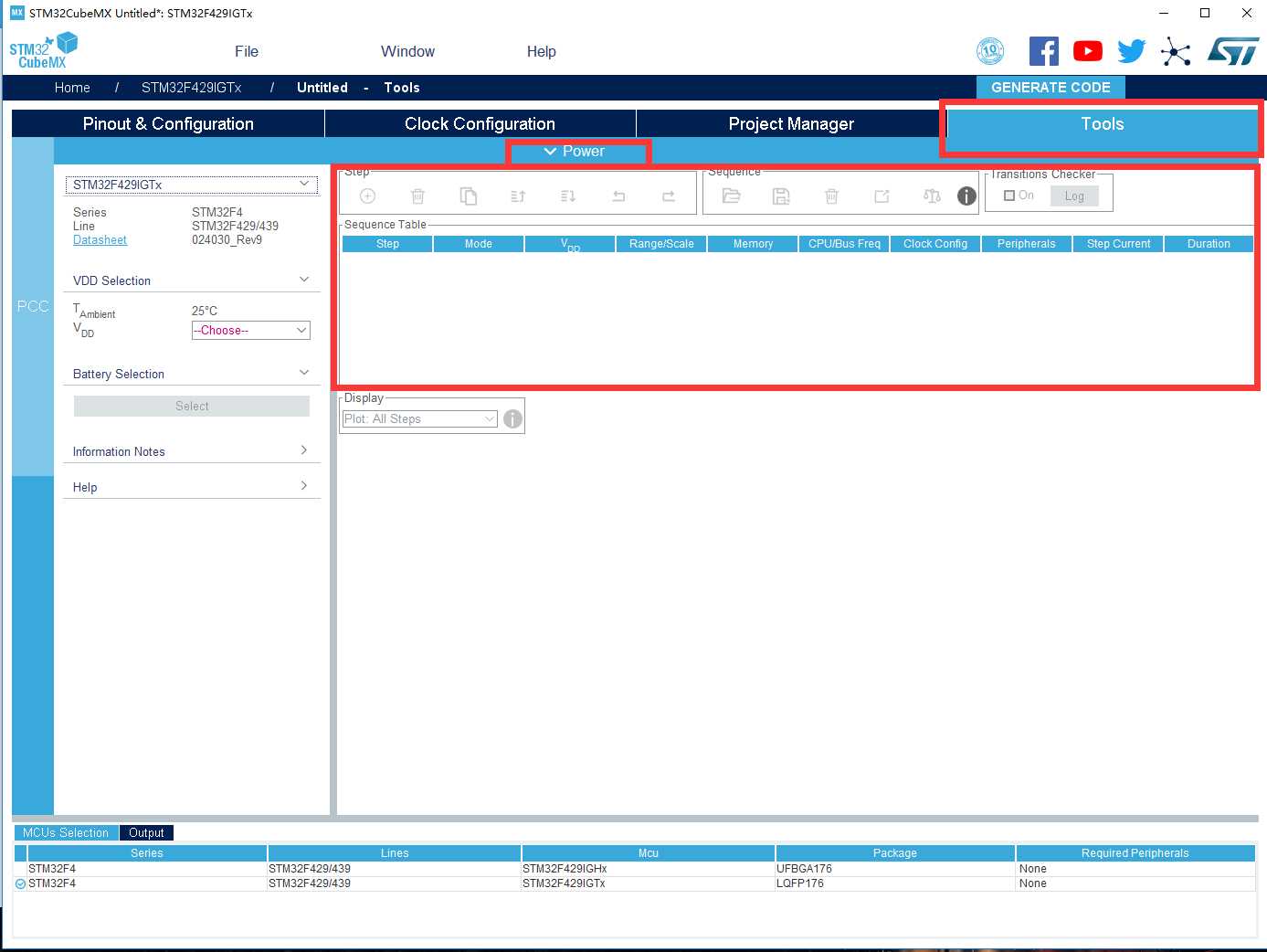The width and height of the screenshot is (1267, 952).
Task: Click the Step column header
Action: [387, 244]
